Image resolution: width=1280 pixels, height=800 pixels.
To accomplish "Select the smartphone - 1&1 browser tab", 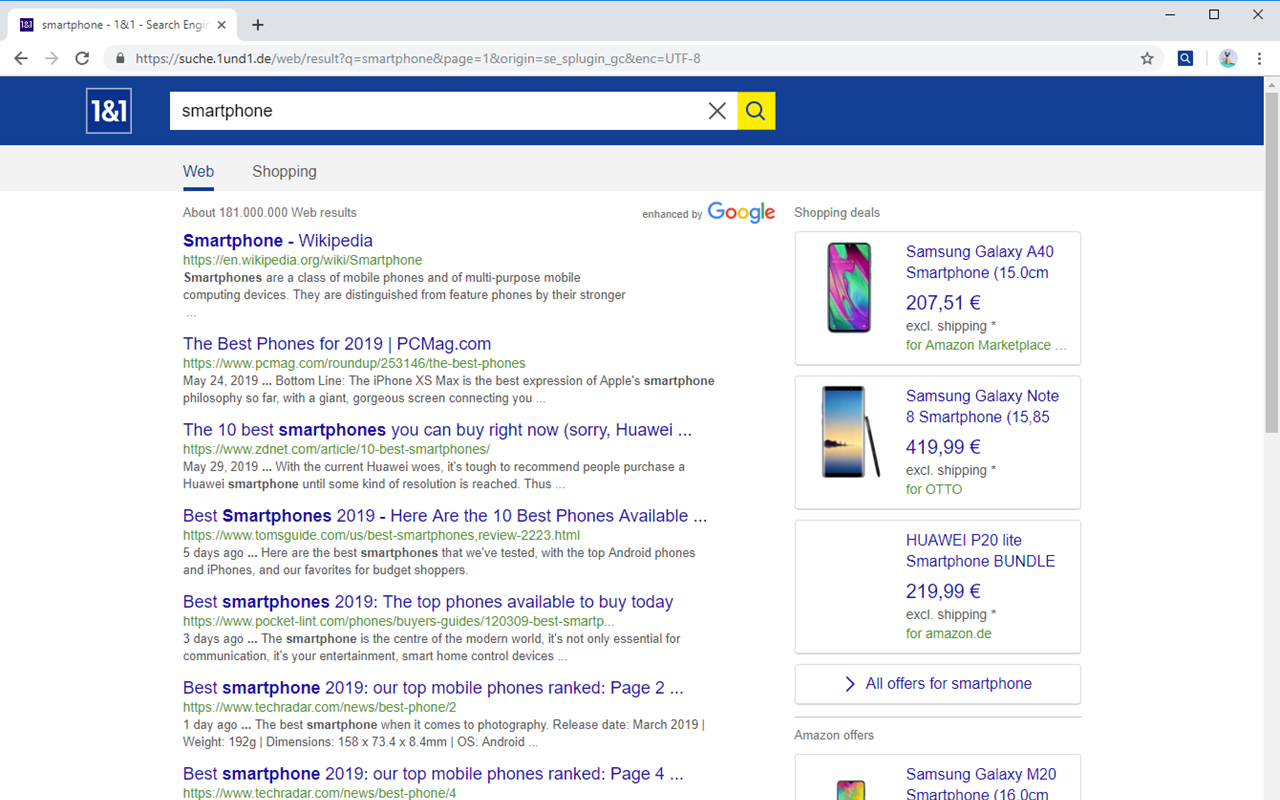I will pyautogui.click(x=122, y=25).
